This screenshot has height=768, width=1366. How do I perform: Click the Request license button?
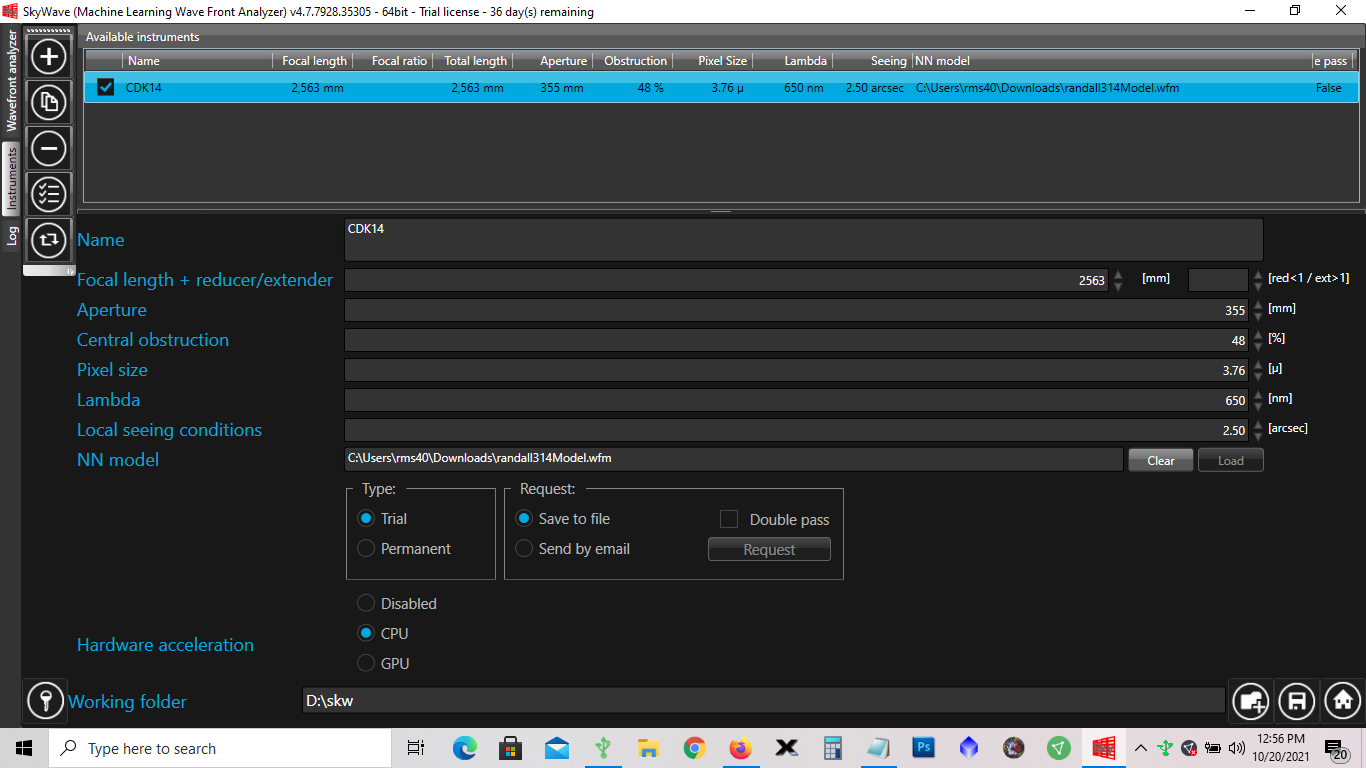click(769, 549)
